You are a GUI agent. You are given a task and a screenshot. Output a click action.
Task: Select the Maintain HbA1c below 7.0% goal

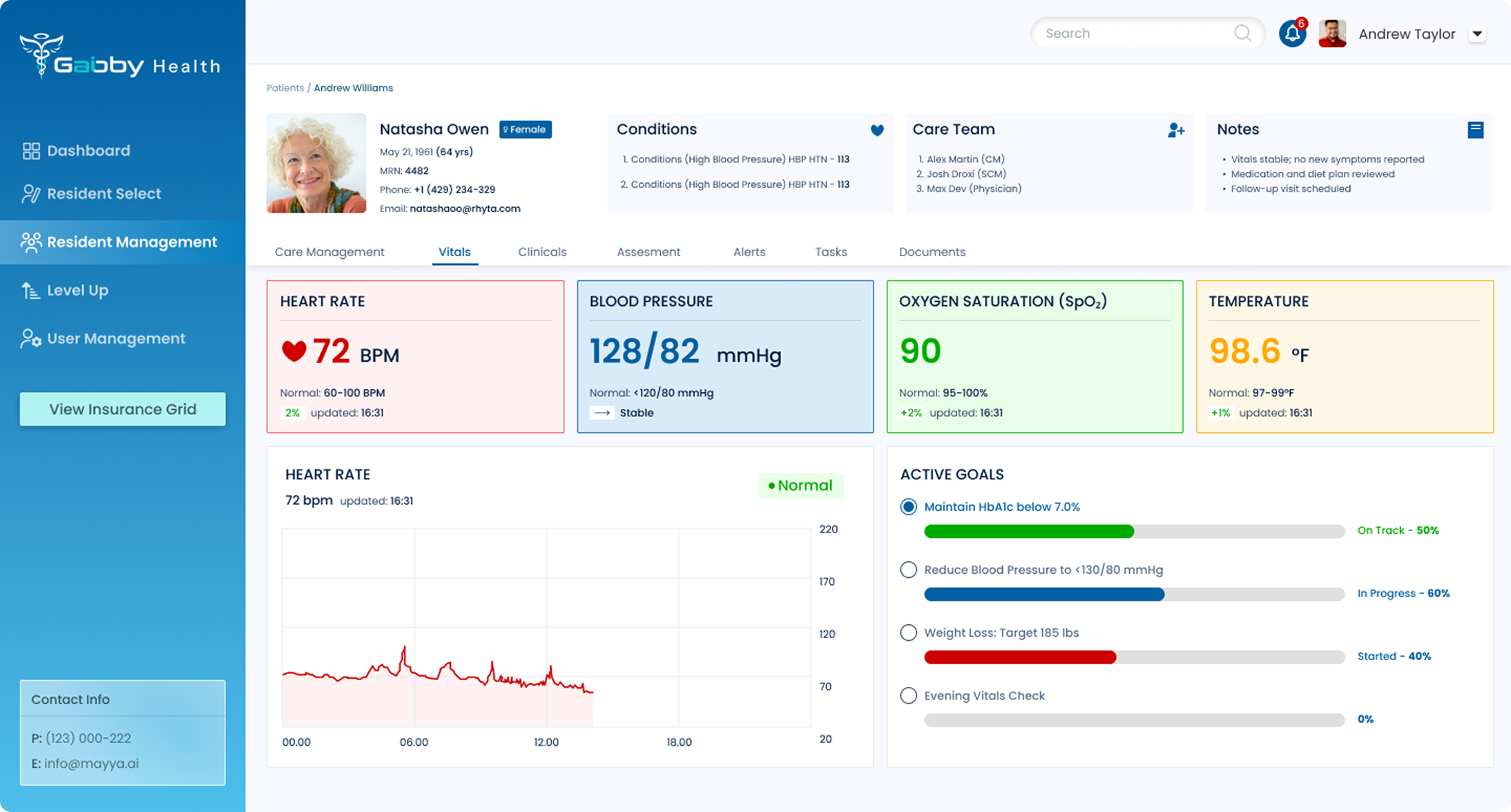tap(908, 507)
